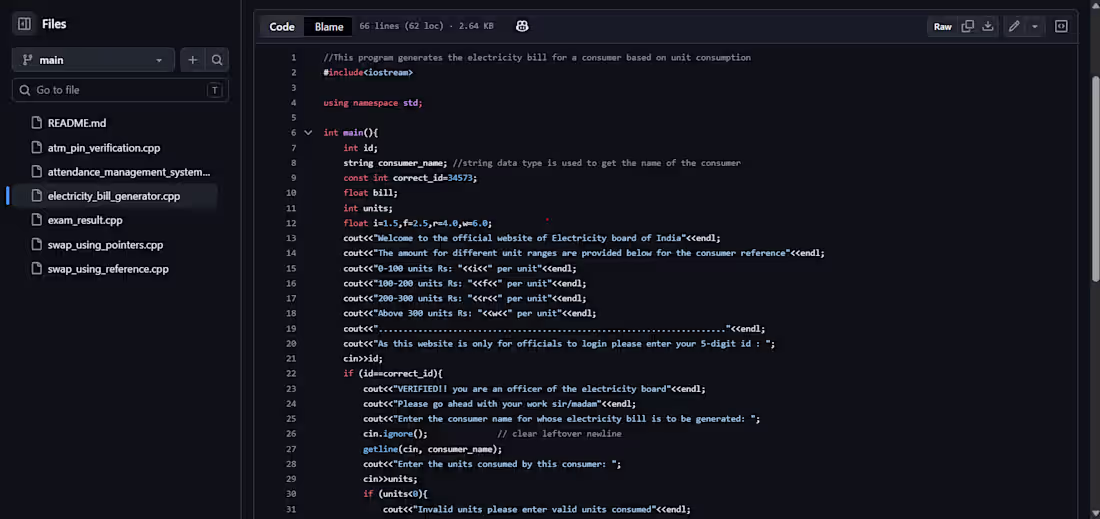Collapse the main function at line 6
Viewport: 1100px width, 519px height.
pos(308,133)
